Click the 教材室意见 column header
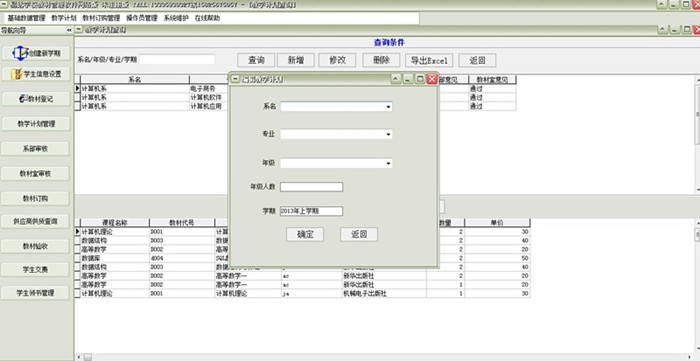 click(x=492, y=79)
